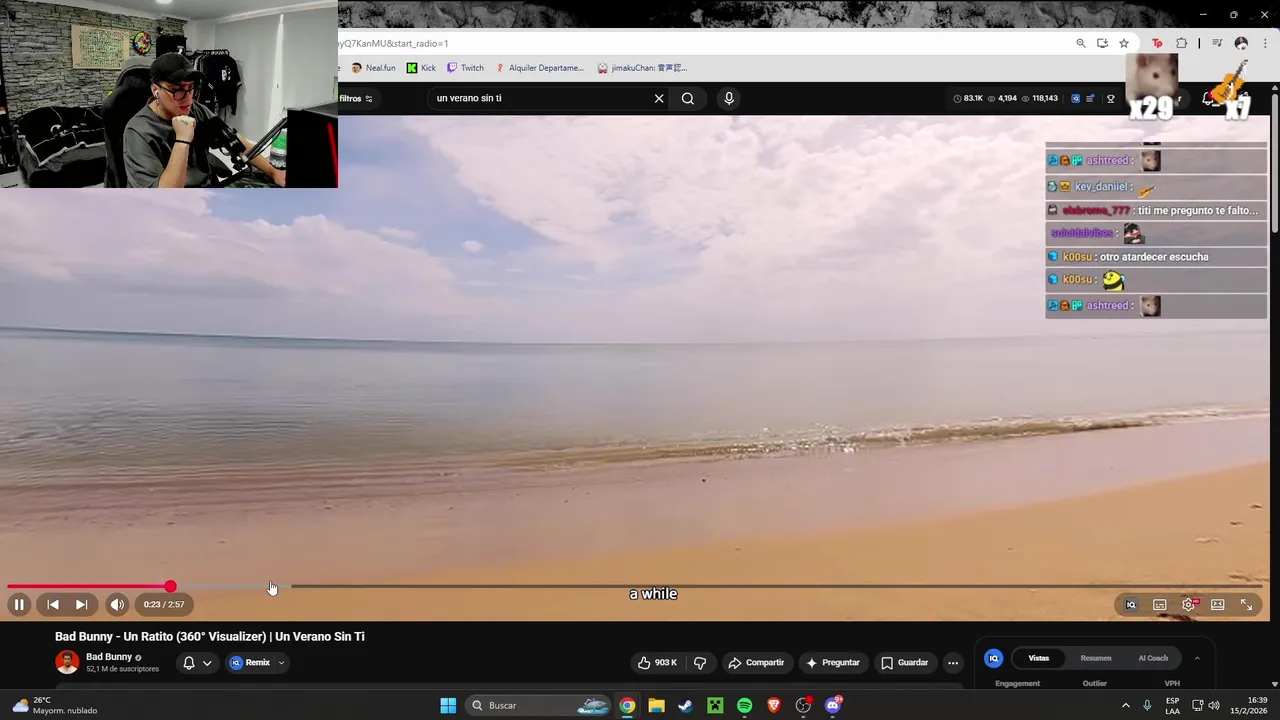The image size is (1280, 720).
Task: Open the weather widget 26°C
Action: pos(55,705)
